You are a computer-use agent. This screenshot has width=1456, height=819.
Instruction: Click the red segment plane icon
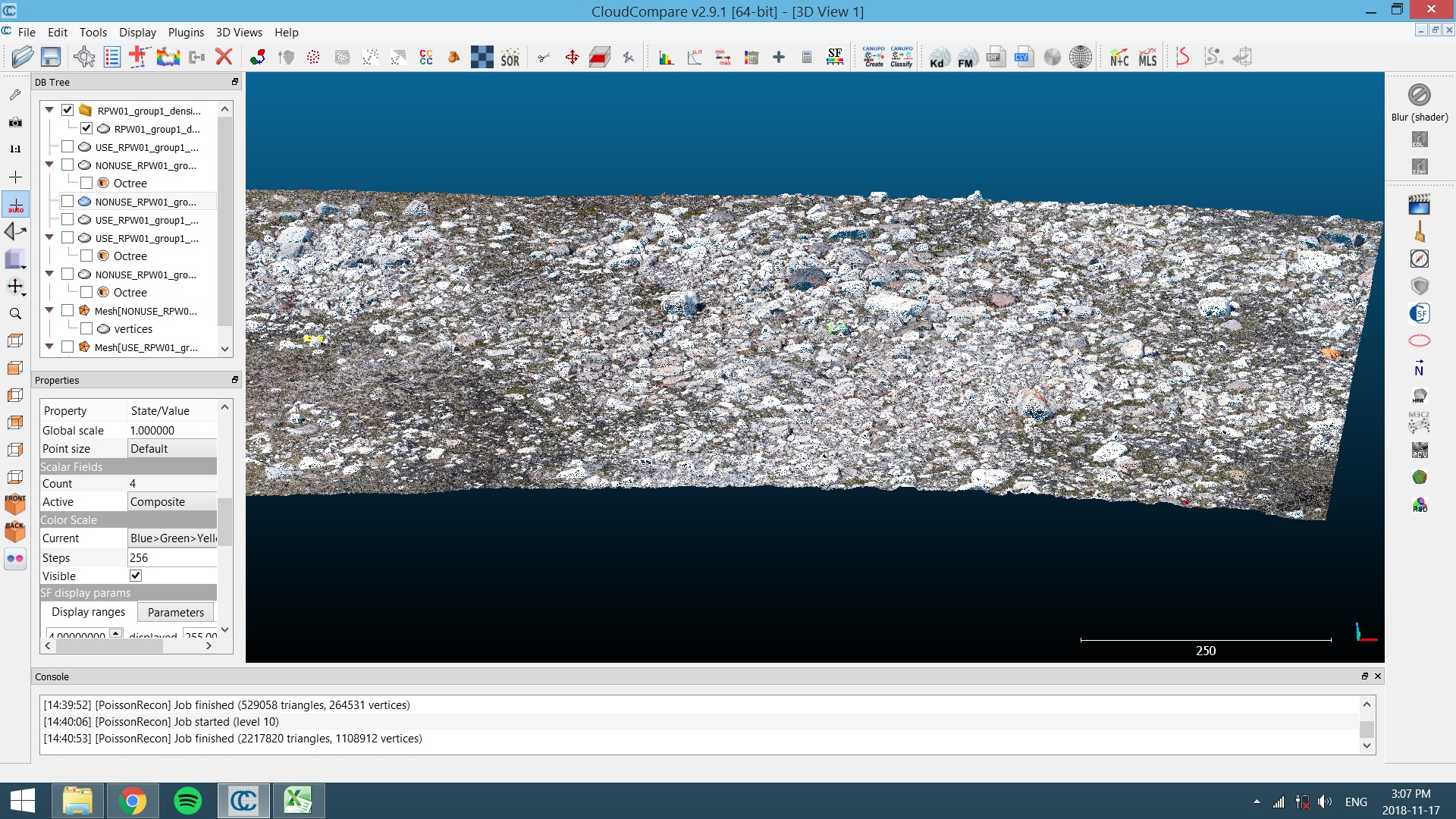[x=600, y=58]
